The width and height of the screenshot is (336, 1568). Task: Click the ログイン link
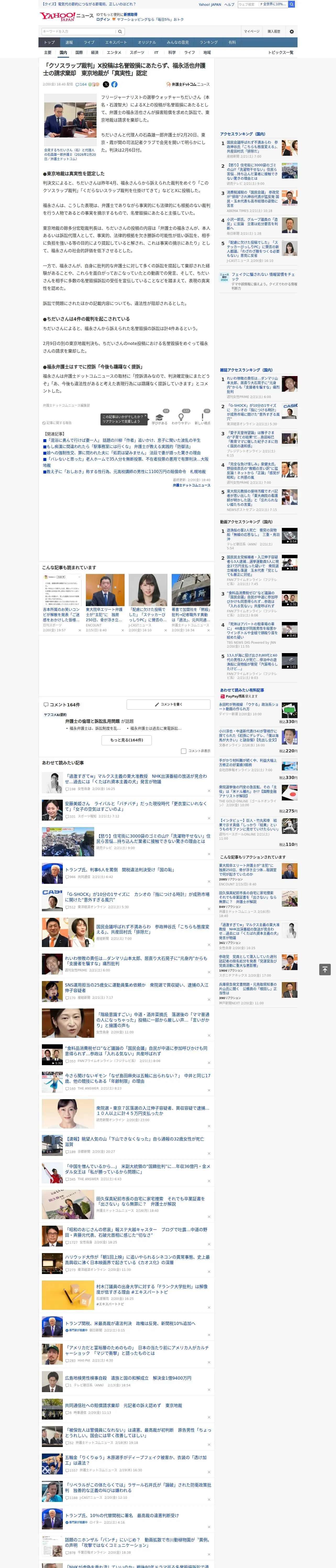coord(103,20)
